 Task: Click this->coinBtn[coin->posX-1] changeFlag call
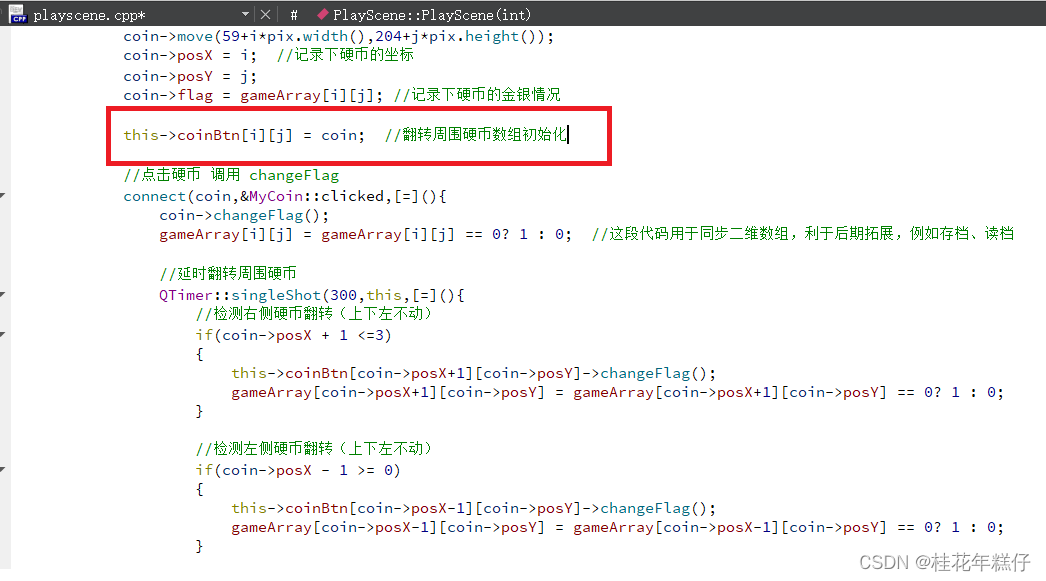click(474, 508)
